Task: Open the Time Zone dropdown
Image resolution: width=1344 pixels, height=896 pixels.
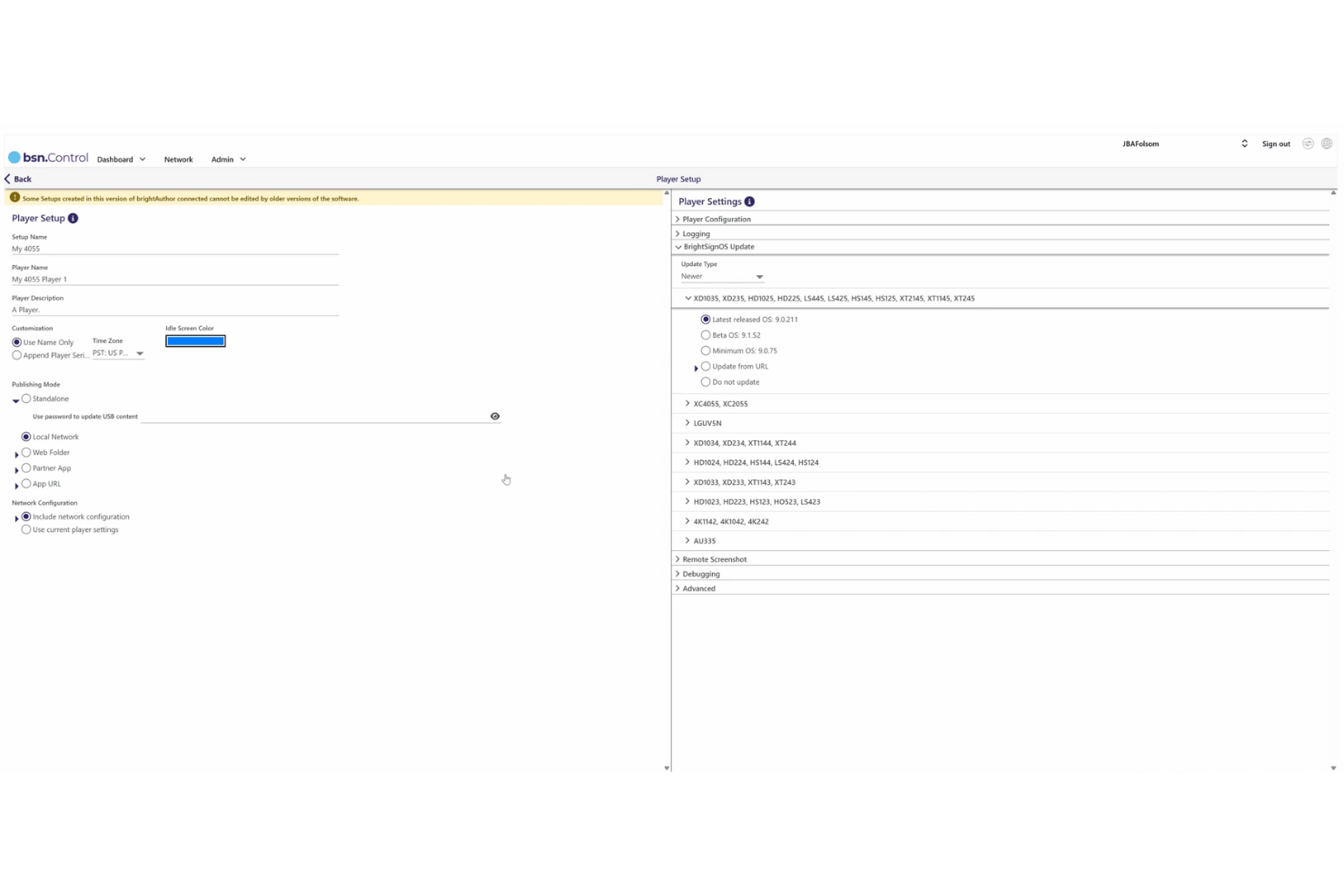Action: pyautogui.click(x=118, y=353)
